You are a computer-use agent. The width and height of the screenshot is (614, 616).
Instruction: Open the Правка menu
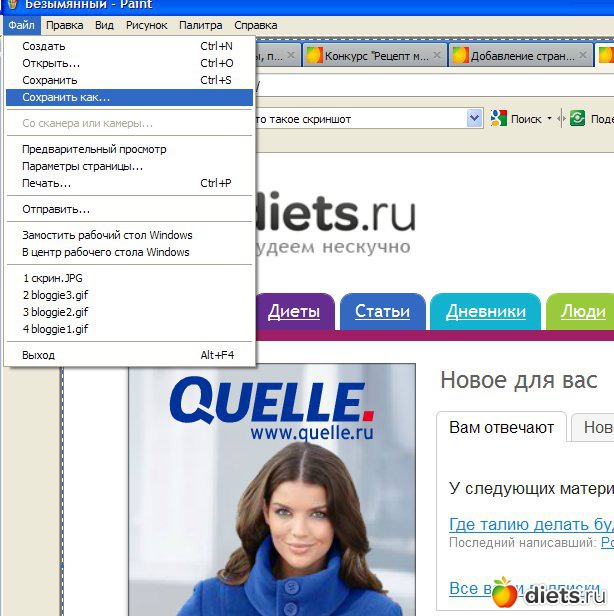65,25
